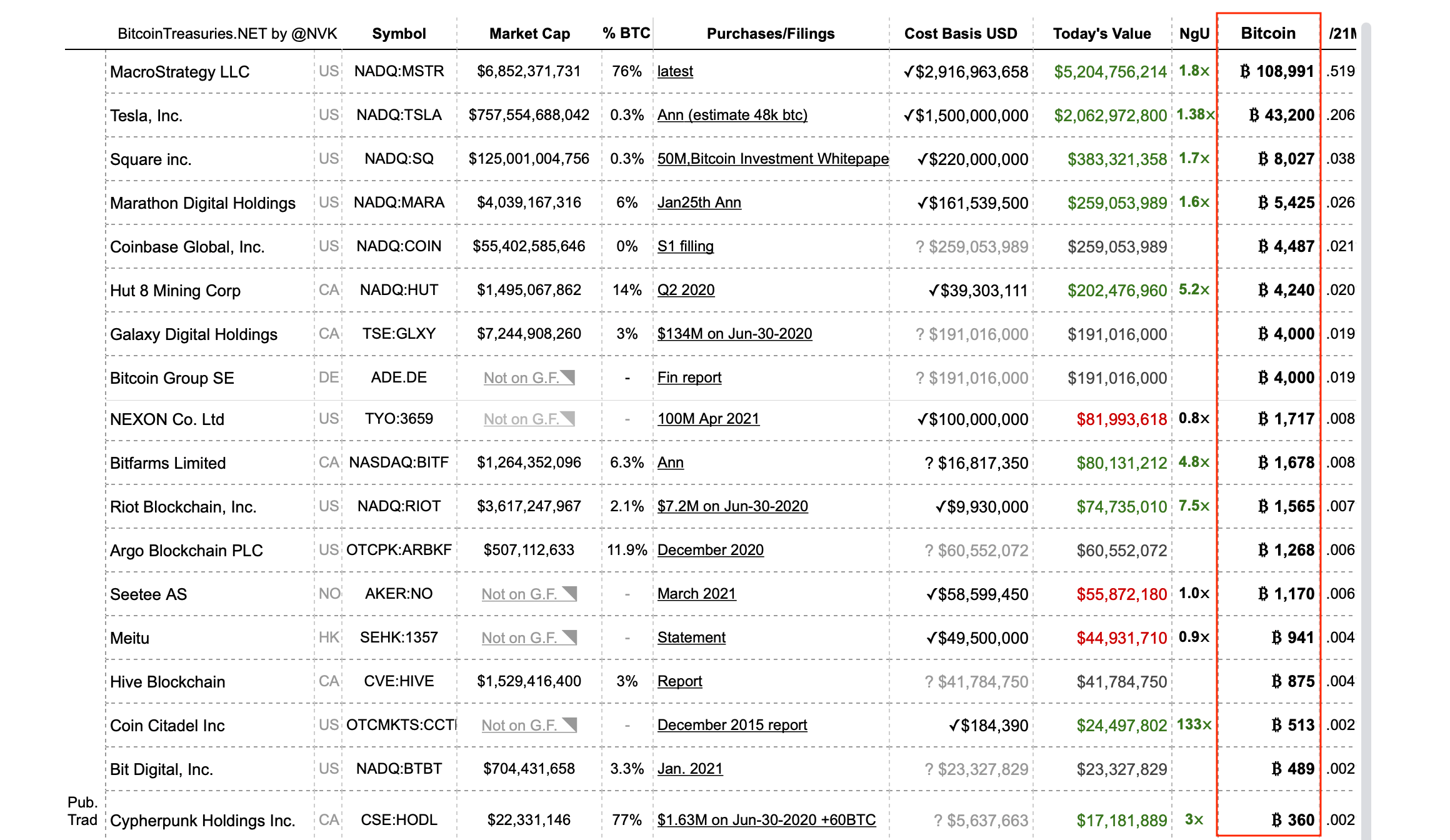Click note triangle icon in Meitu row
The height and width of the screenshot is (840, 1450).
point(569,637)
